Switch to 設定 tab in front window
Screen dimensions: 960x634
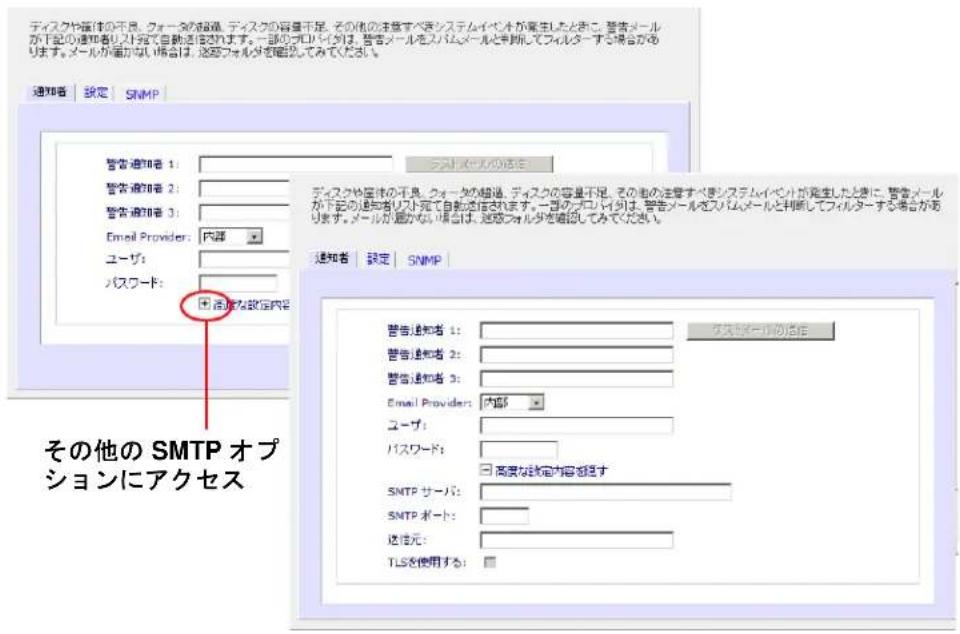tap(378, 259)
